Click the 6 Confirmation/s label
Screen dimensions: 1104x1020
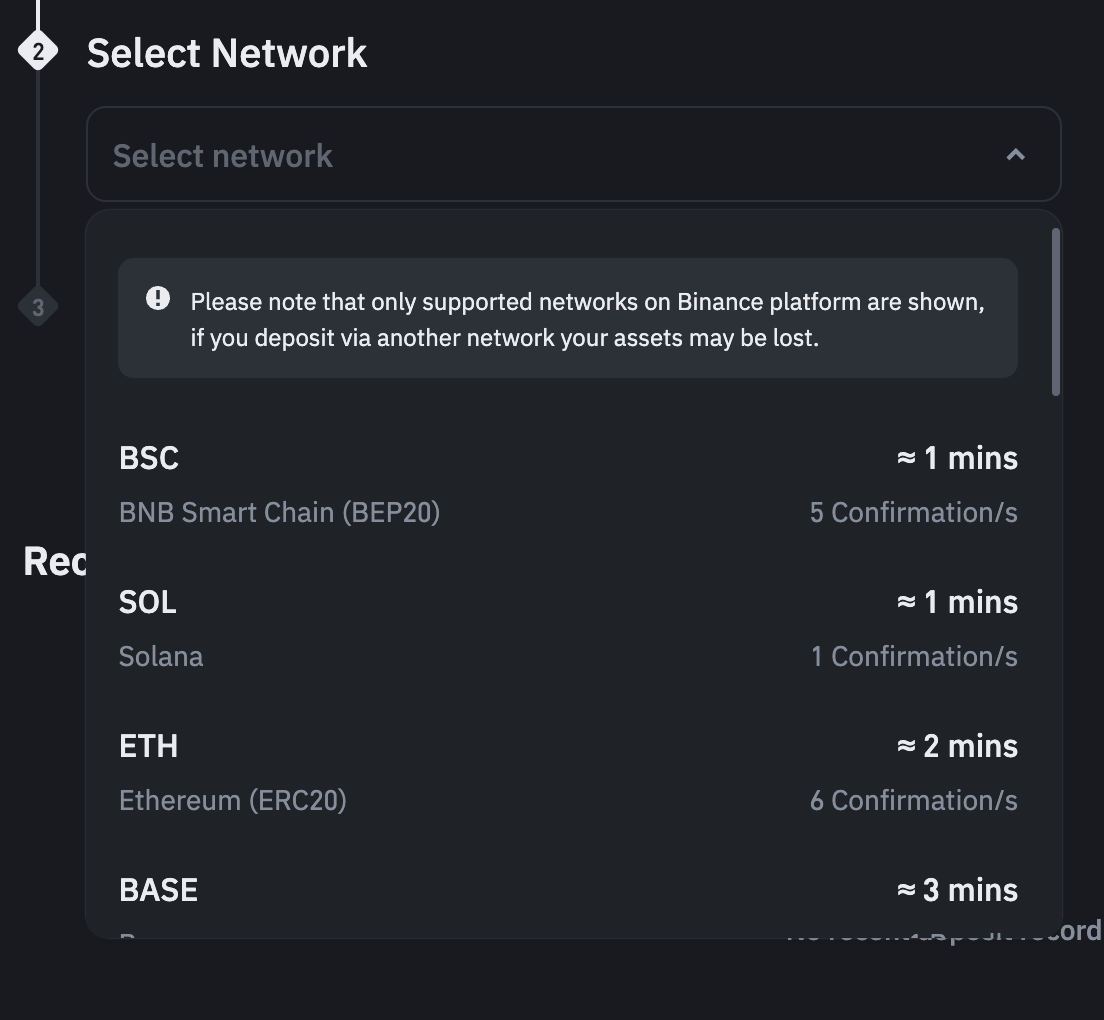[x=913, y=801]
